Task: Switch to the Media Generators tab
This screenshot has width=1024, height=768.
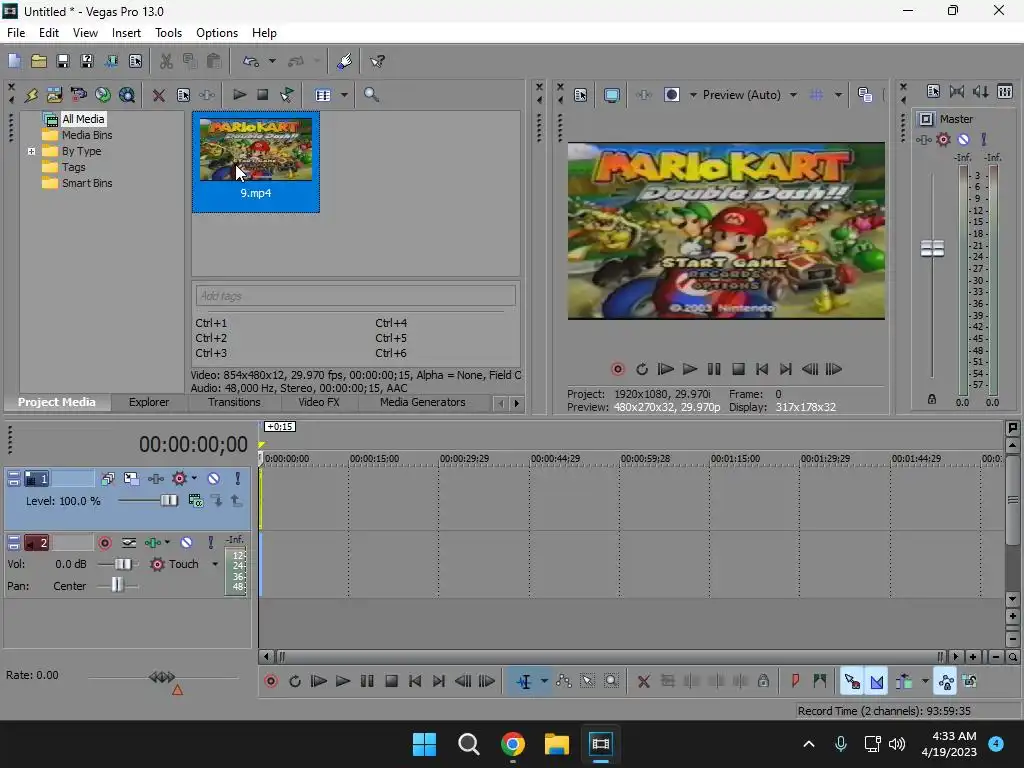Action: point(423,402)
